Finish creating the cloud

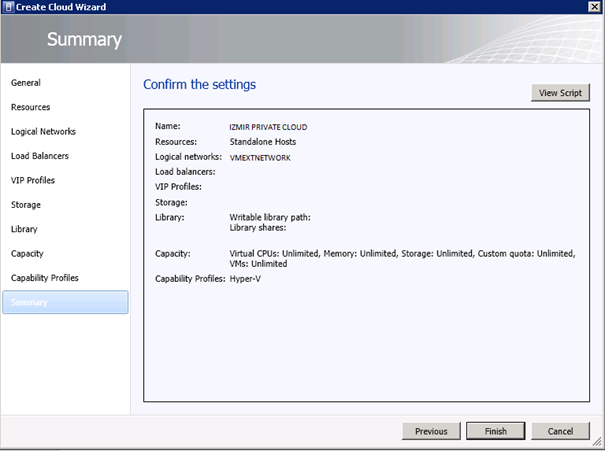tap(495, 431)
